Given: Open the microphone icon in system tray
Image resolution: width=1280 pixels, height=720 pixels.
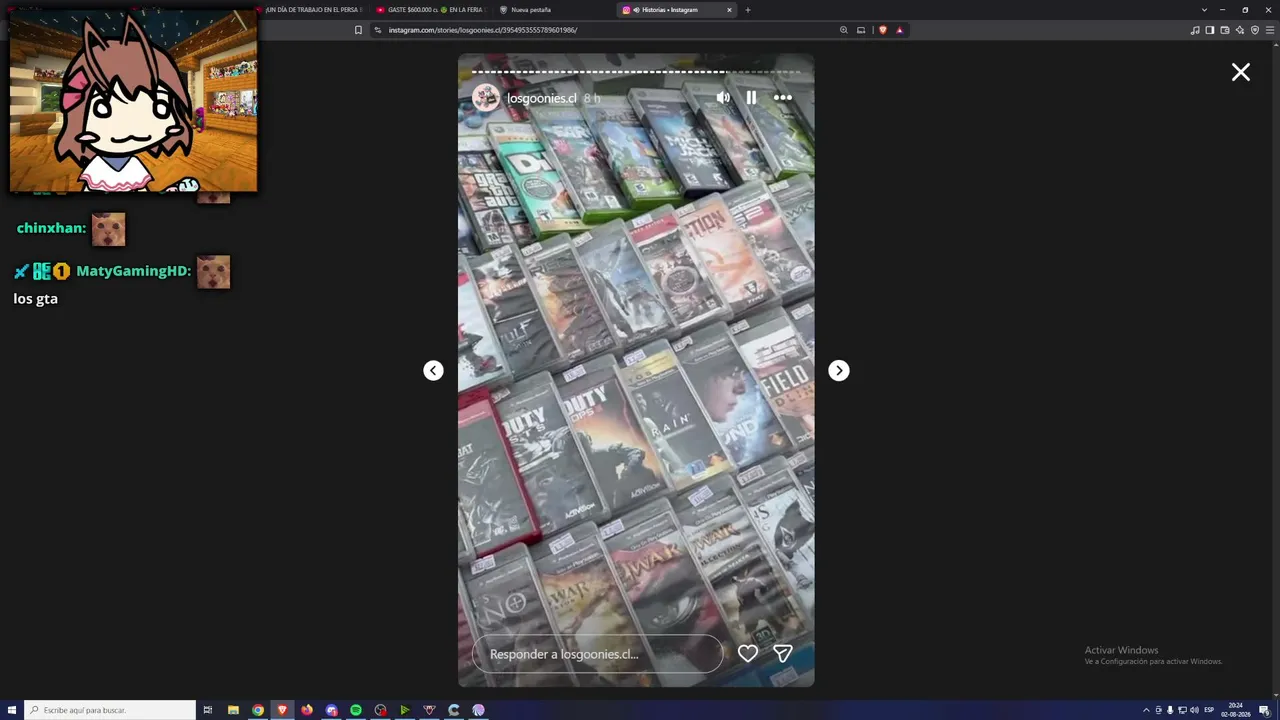Looking at the screenshot, I should (1170, 710).
